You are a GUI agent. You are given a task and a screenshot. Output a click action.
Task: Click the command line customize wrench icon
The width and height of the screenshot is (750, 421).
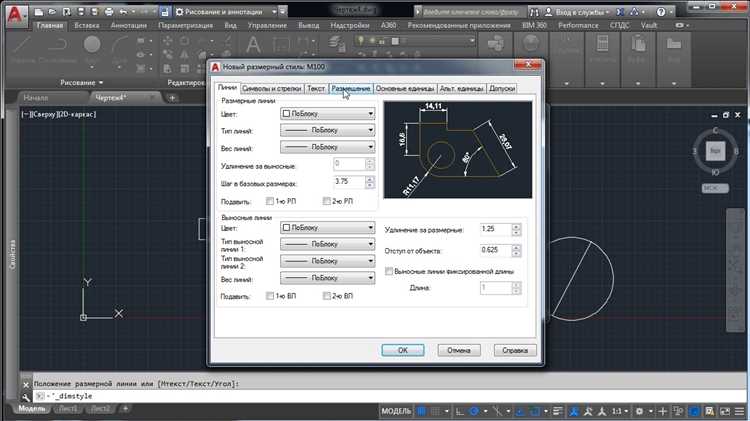(x=26, y=397)
